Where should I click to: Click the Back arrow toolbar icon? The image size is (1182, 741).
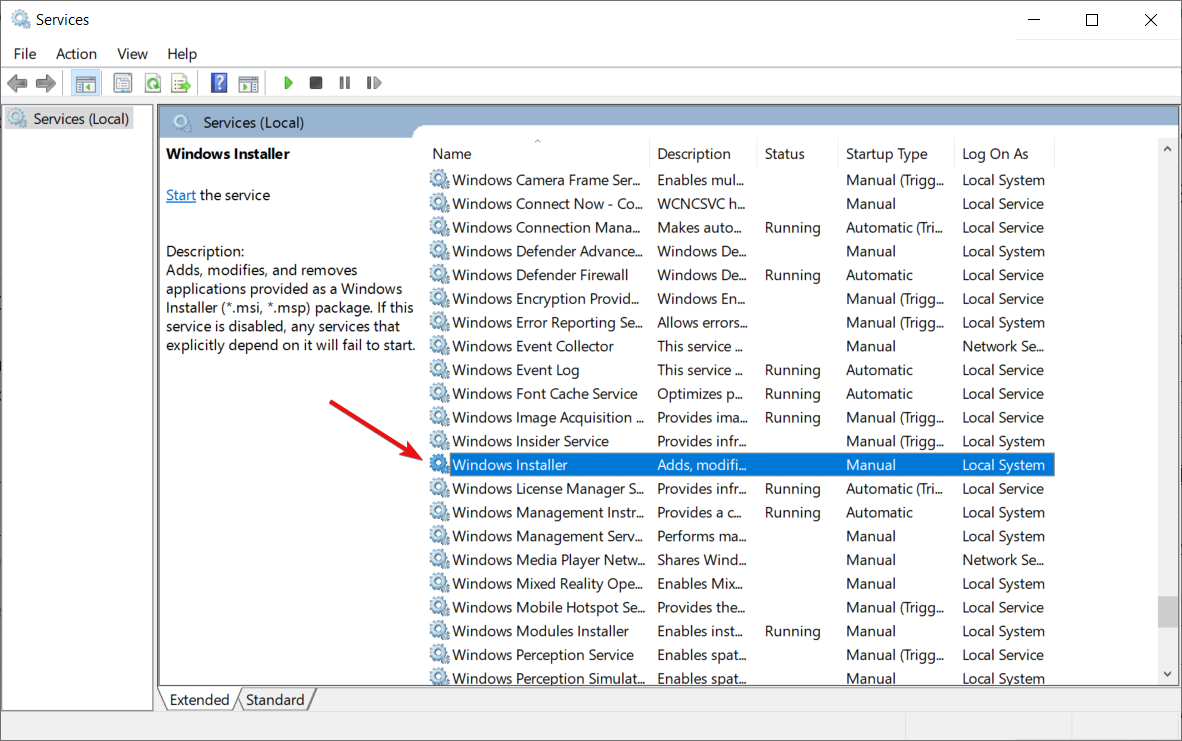point(17,83)
